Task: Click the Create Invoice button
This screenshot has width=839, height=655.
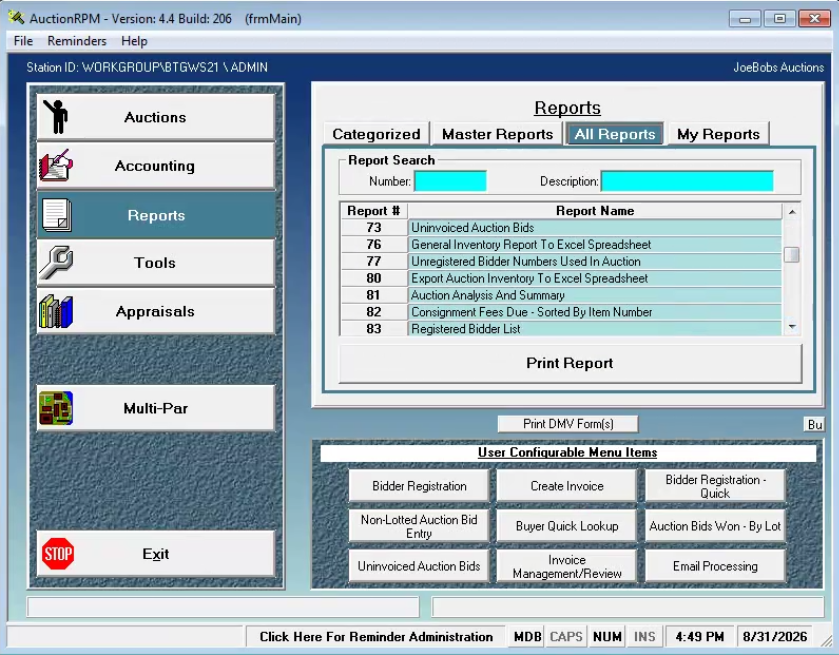Action: tap(567, 486)
